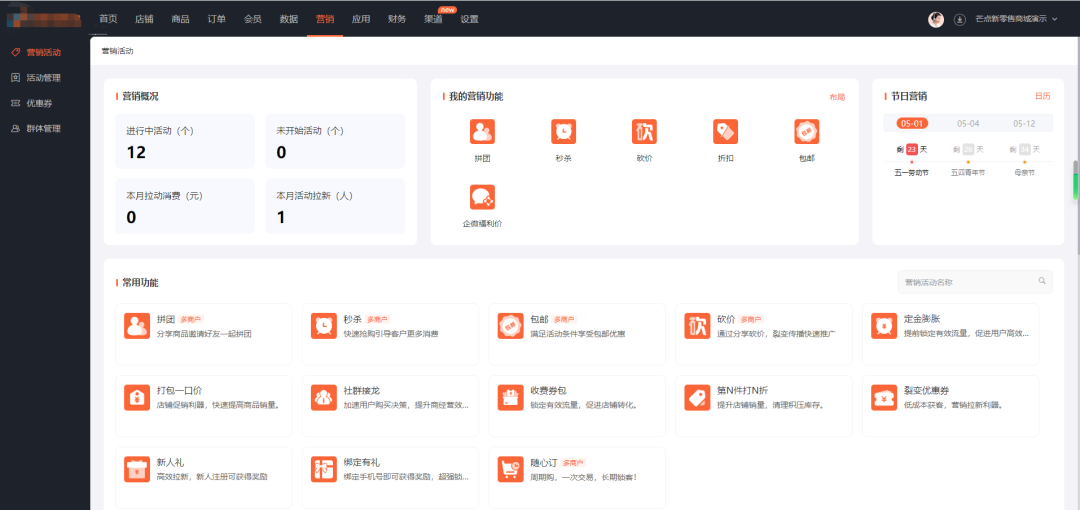
Task: Click the user avatar in the top bar
Action: coord(935,19)
